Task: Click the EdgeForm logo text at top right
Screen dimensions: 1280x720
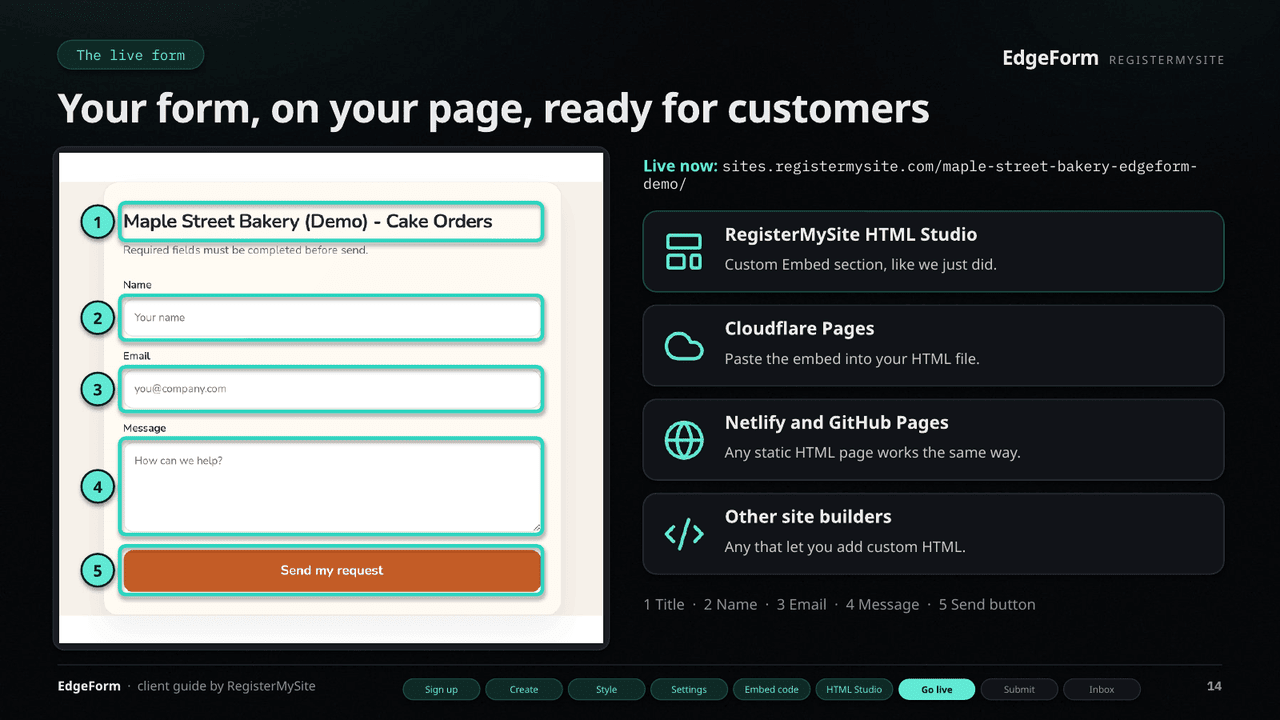Action: [1050, 58]
